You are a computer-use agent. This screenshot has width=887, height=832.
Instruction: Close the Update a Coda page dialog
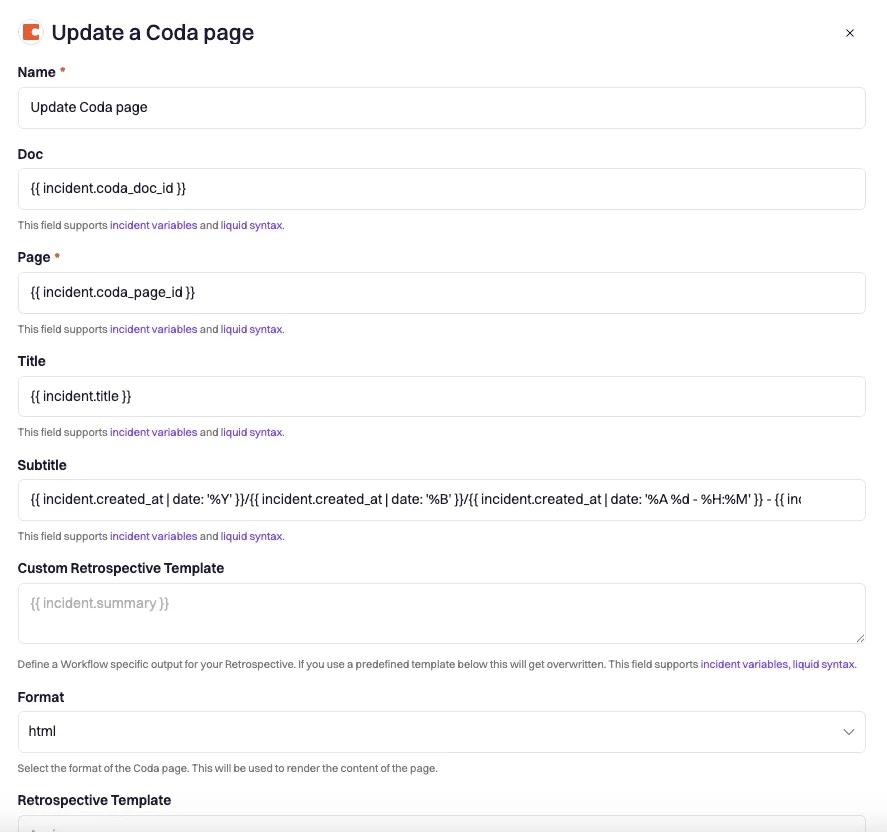(850, 33)
